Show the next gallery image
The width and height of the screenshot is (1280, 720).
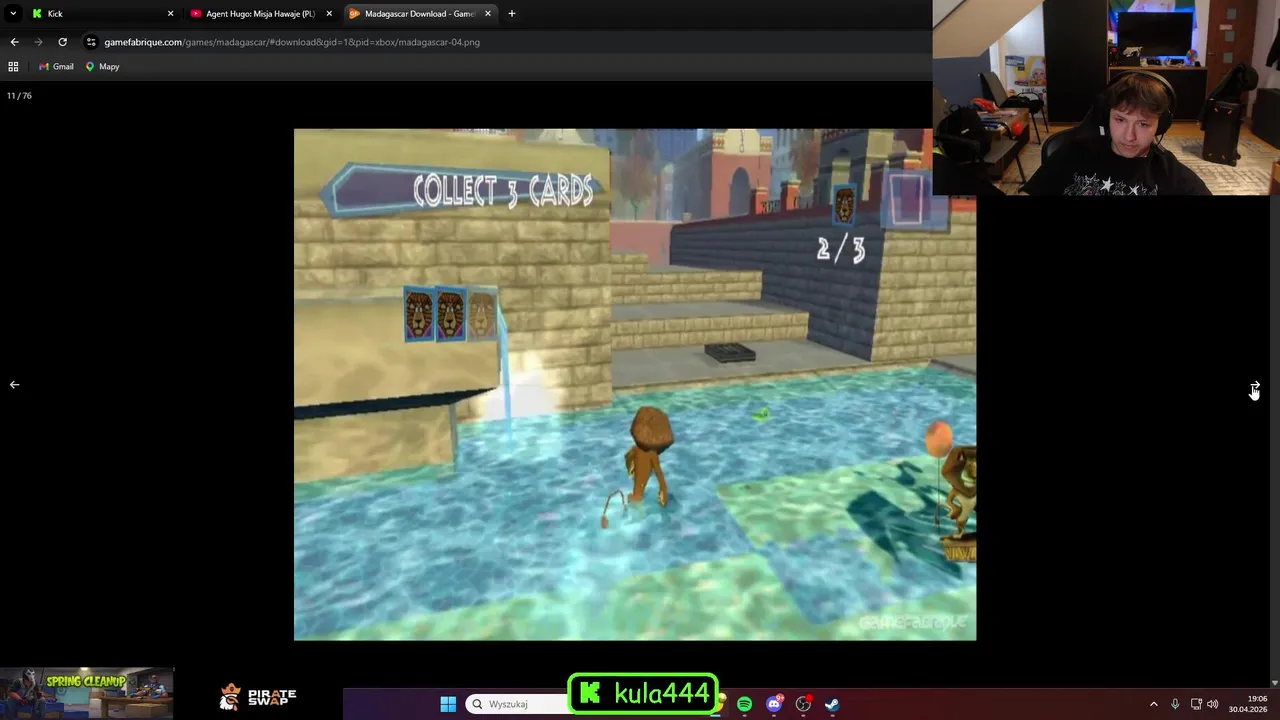click(x=1255, y=386)
